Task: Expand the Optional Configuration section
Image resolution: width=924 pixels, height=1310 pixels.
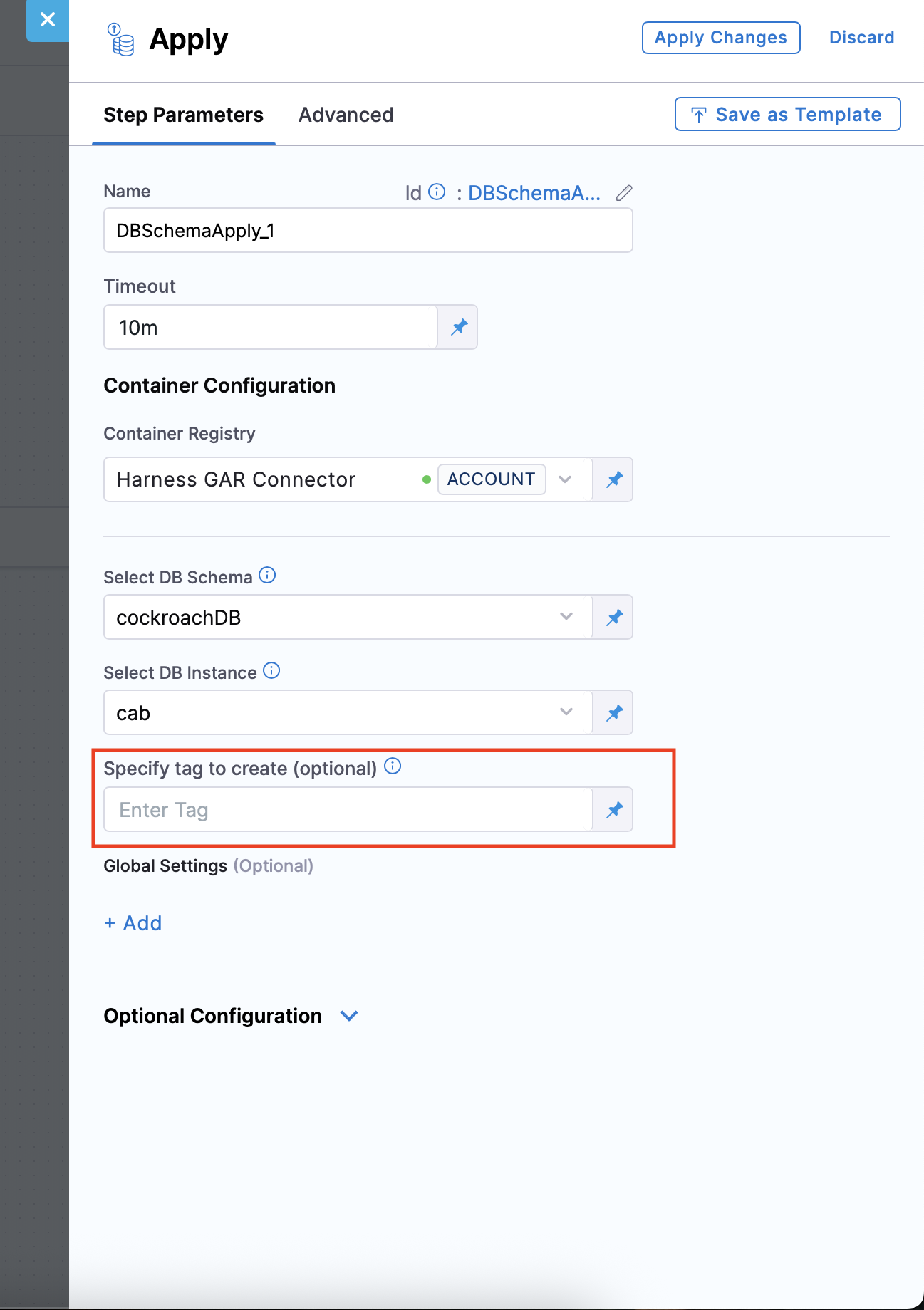Action: (349, 1016)
